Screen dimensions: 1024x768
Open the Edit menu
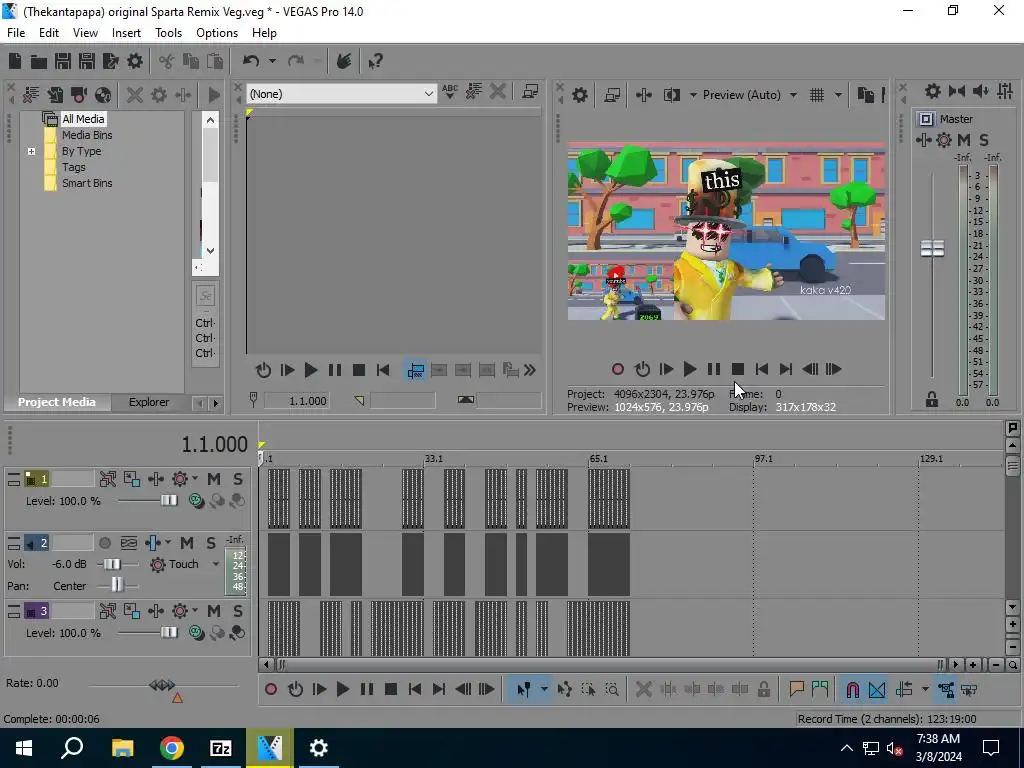(x=49, y=33)
